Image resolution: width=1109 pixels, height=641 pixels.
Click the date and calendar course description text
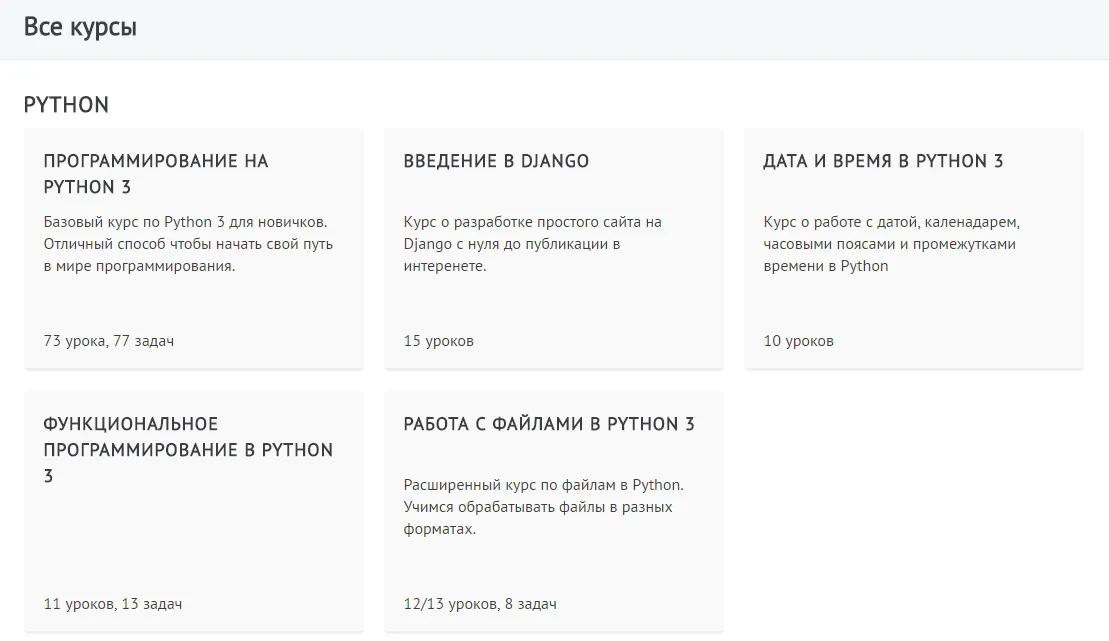[x=890, y=244]
